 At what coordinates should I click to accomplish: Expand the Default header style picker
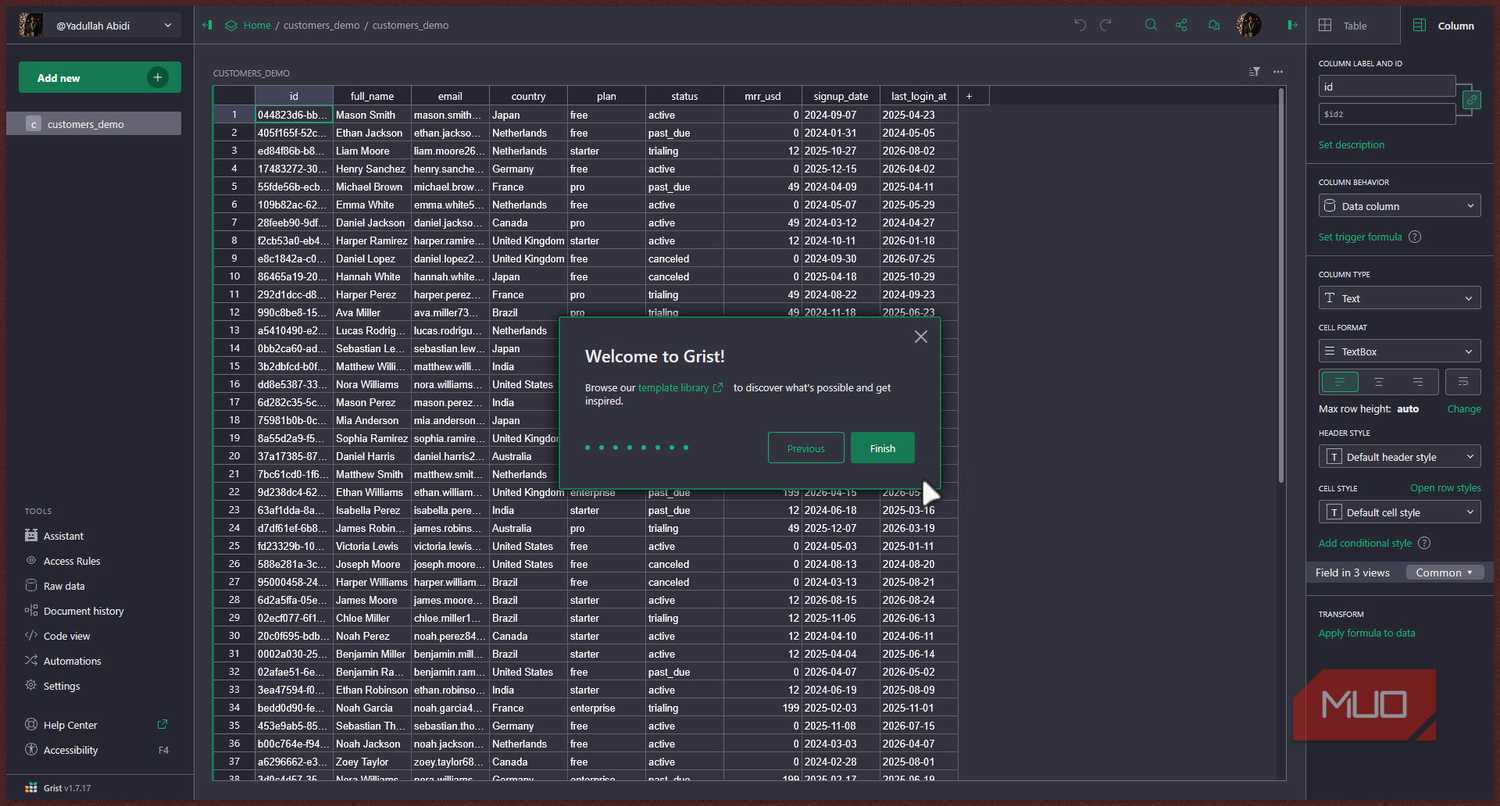(1400, 457)
